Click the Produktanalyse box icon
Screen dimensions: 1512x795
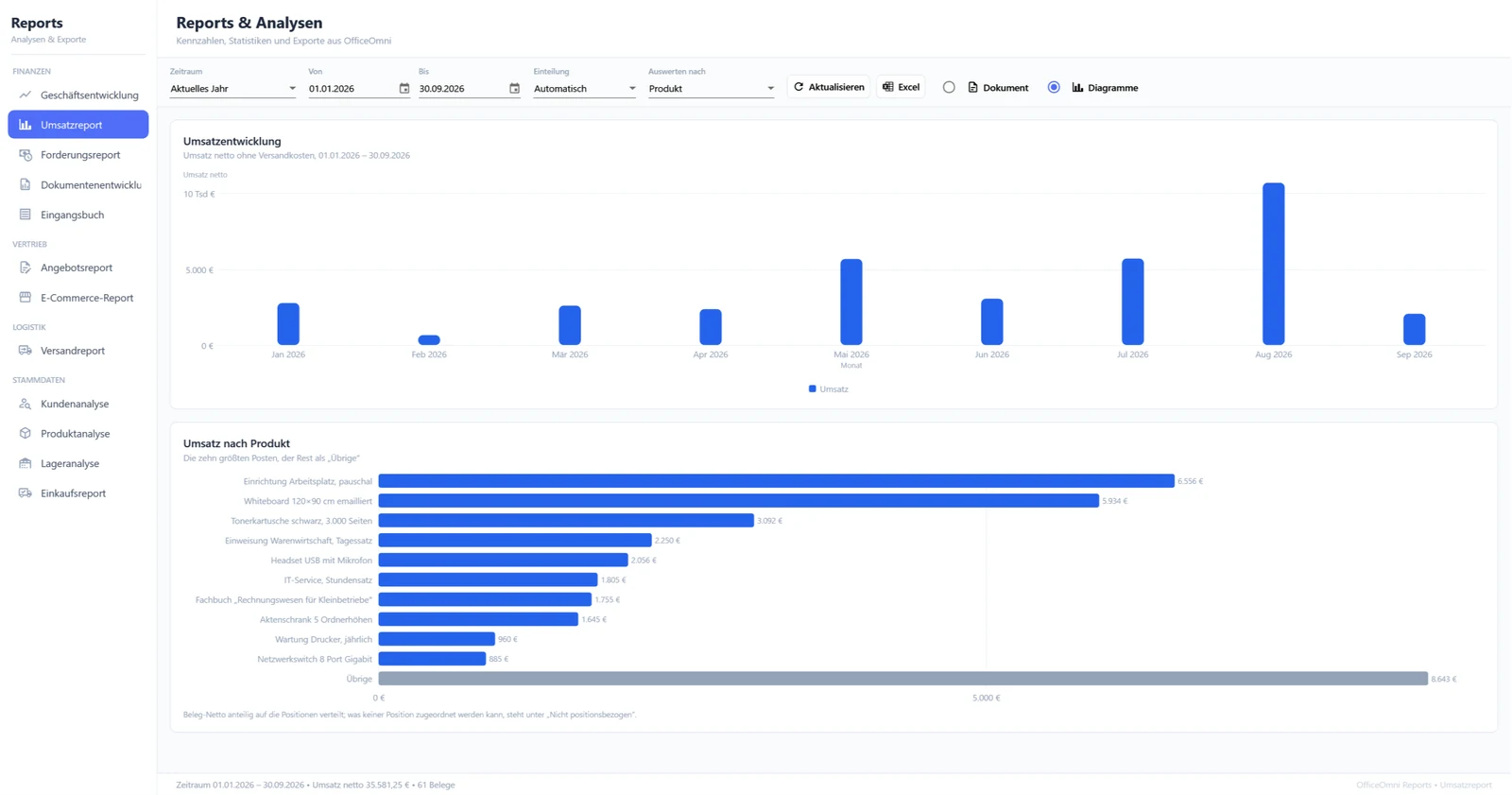coord(26,434)
